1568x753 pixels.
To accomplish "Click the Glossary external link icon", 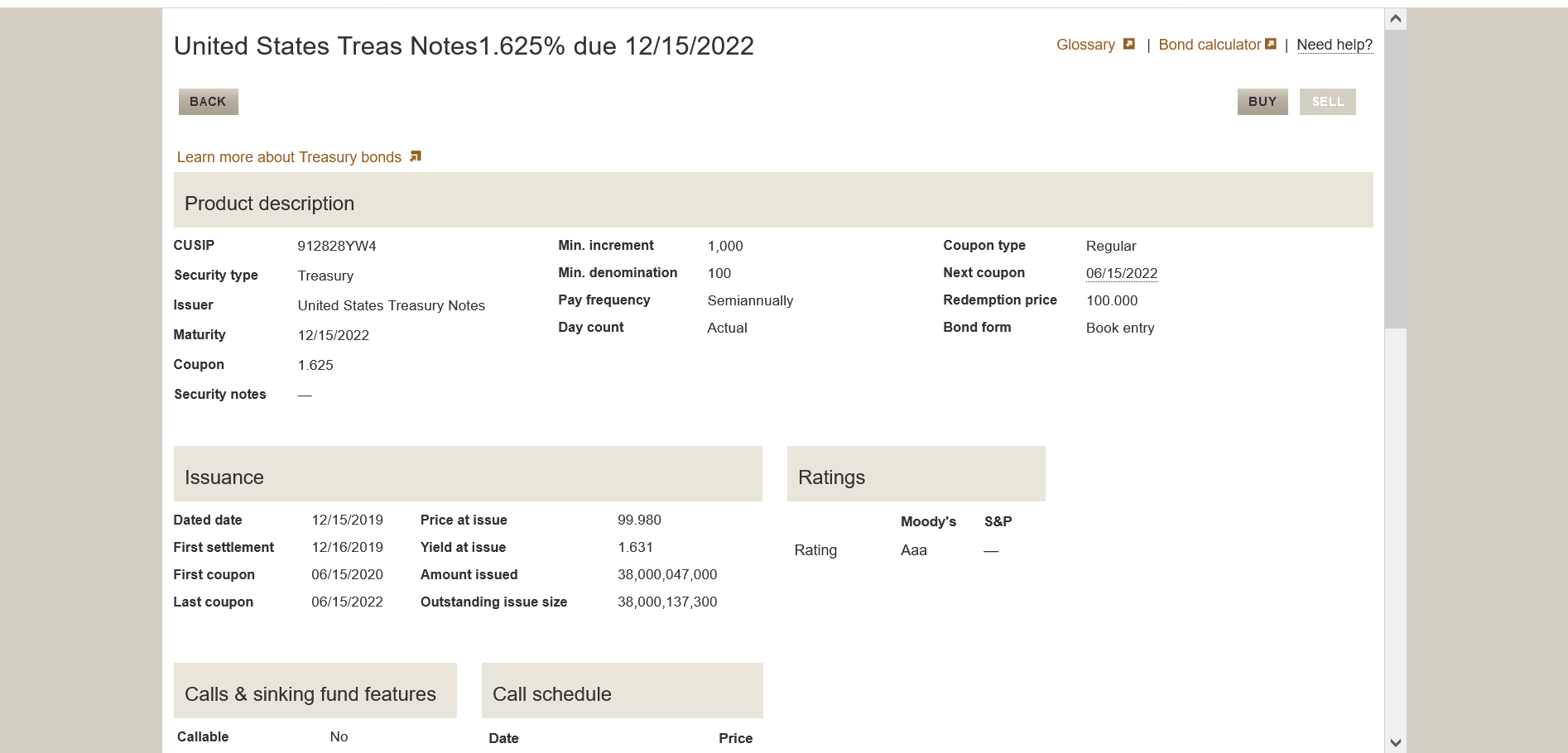I will (x=1128, y=44).
